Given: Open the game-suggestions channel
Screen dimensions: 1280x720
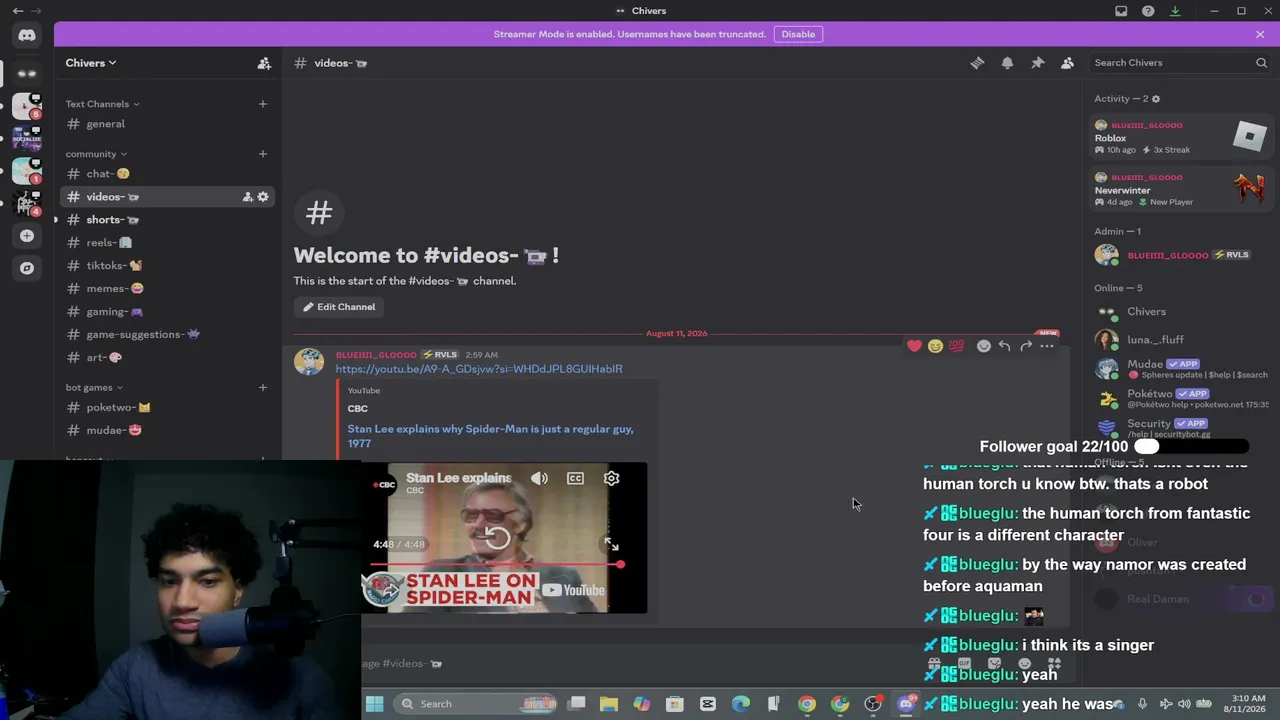Looking at the screenshot, I should click(166, 335).
